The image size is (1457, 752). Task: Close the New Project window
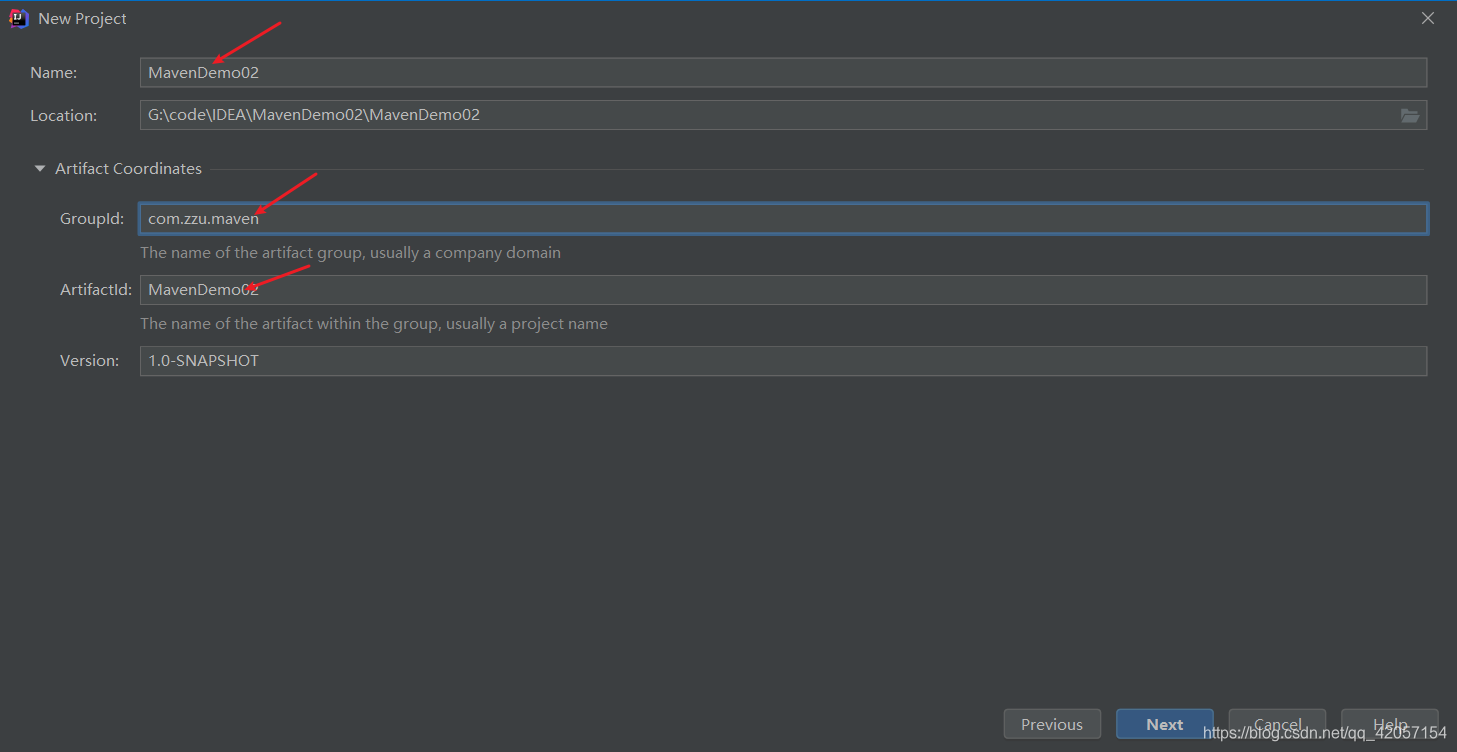(1427, 18)
